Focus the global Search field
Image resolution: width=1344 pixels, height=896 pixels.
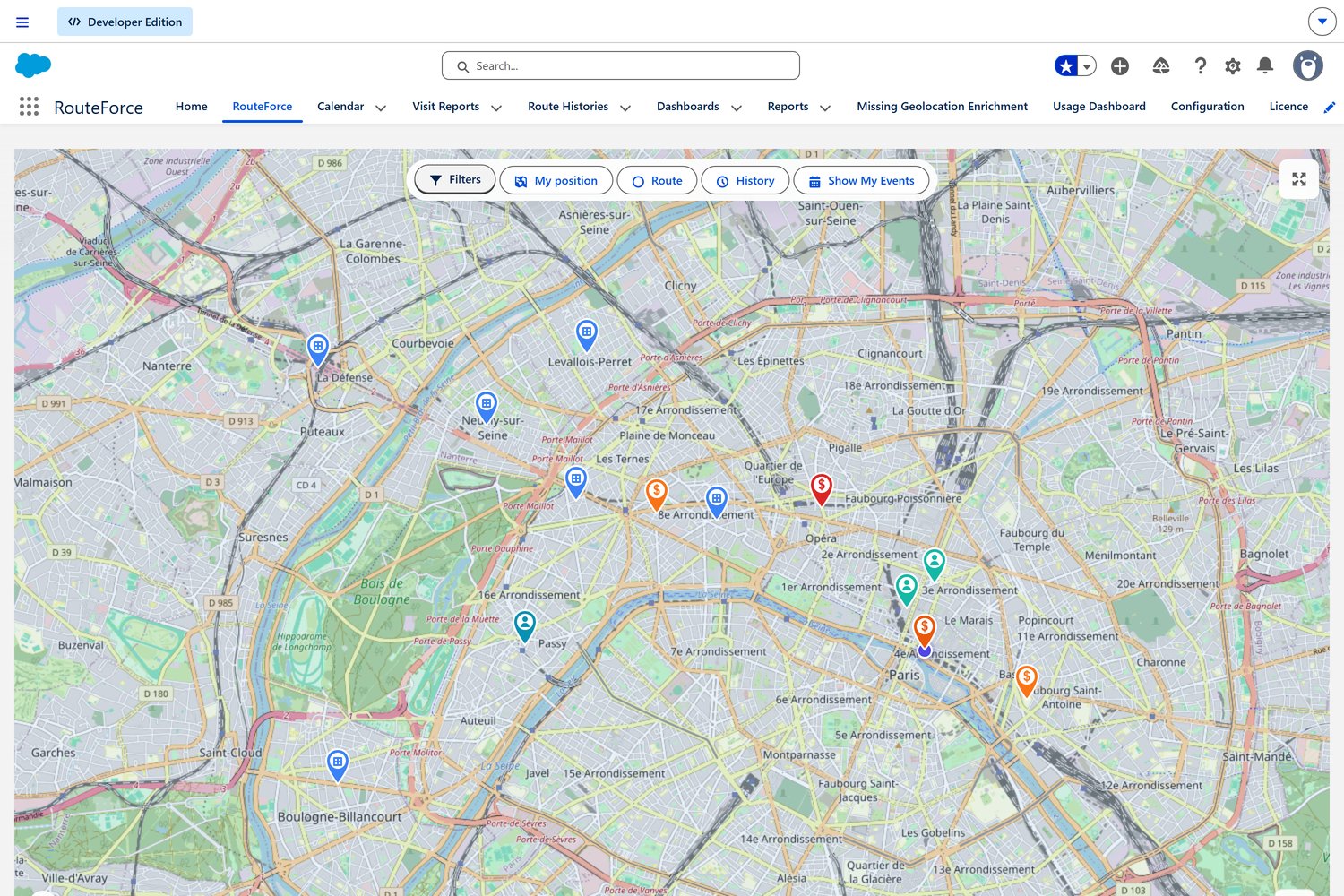pyautogui.click(x=620, y=65)
